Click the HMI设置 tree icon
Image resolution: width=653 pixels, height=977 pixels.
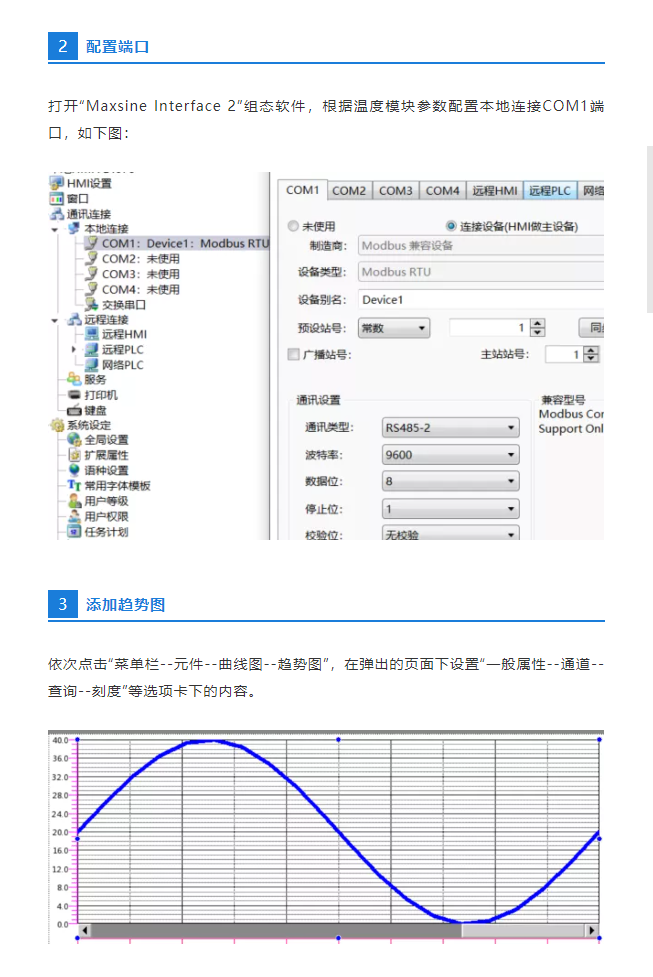coord(57,183)
